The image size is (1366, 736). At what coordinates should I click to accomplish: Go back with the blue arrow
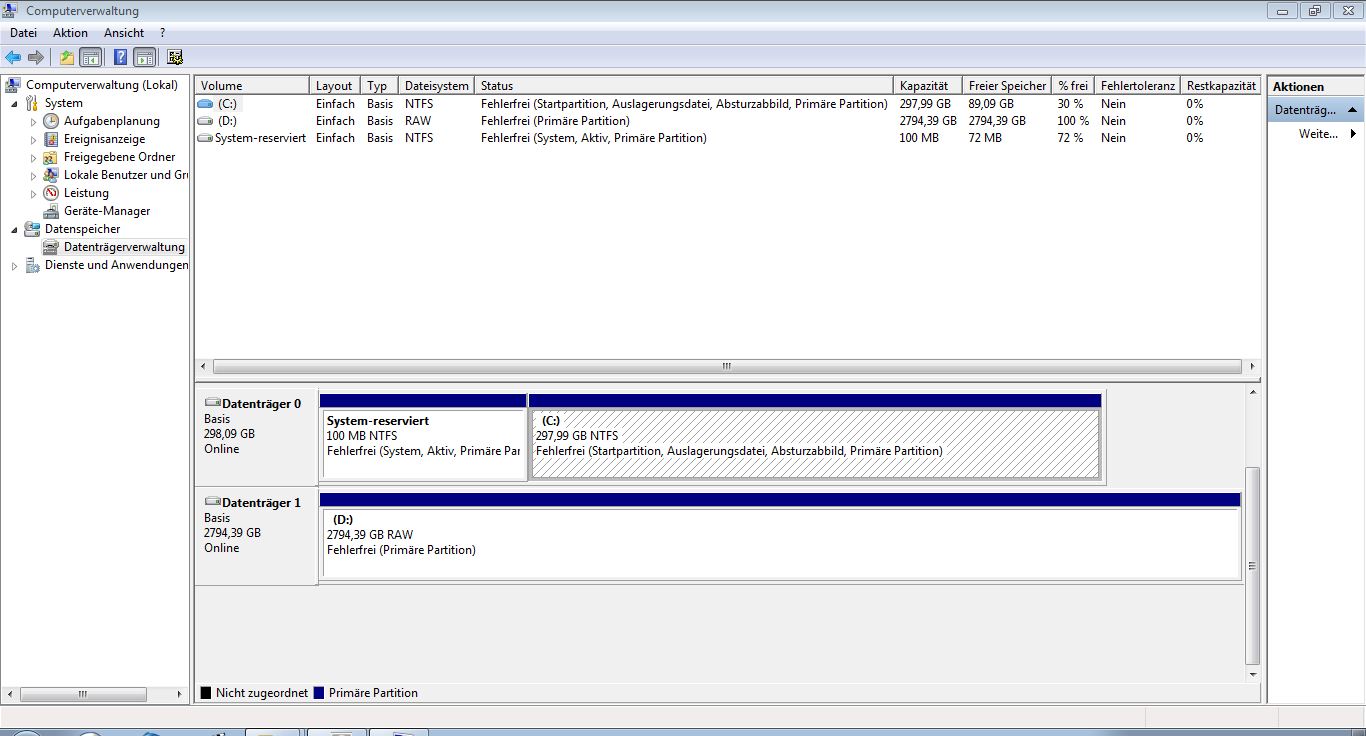tap(13, 57)
